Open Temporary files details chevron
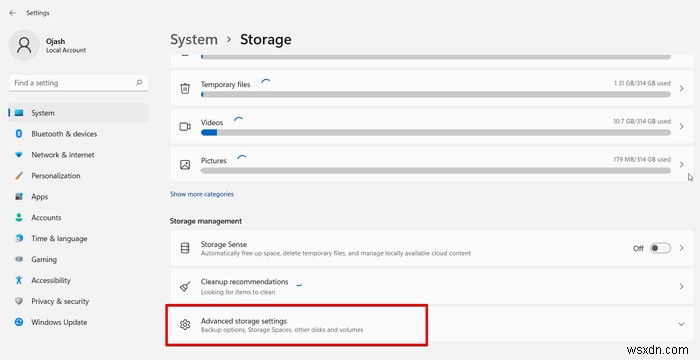The image size is (700, 360). [x=682, y=88]
